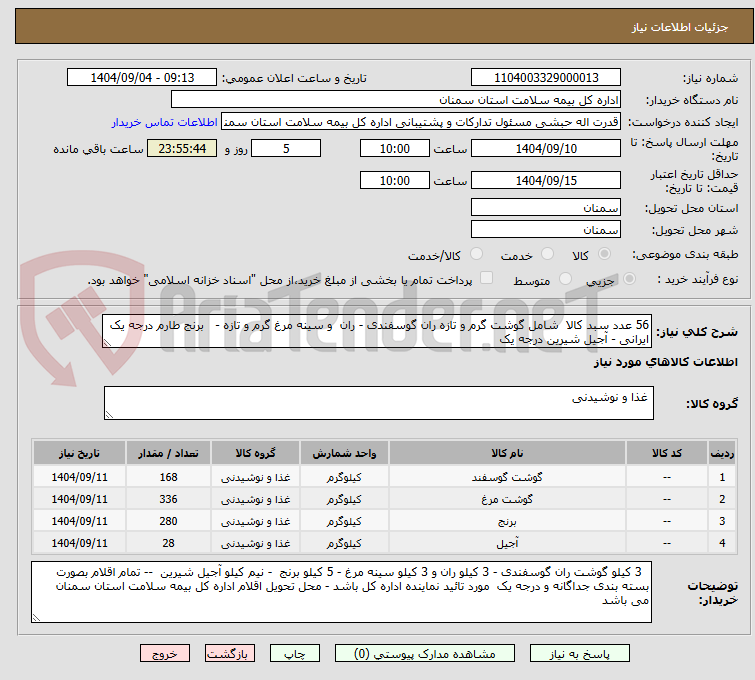Select the 'کالا' radio button

click(x=604, y=254)
